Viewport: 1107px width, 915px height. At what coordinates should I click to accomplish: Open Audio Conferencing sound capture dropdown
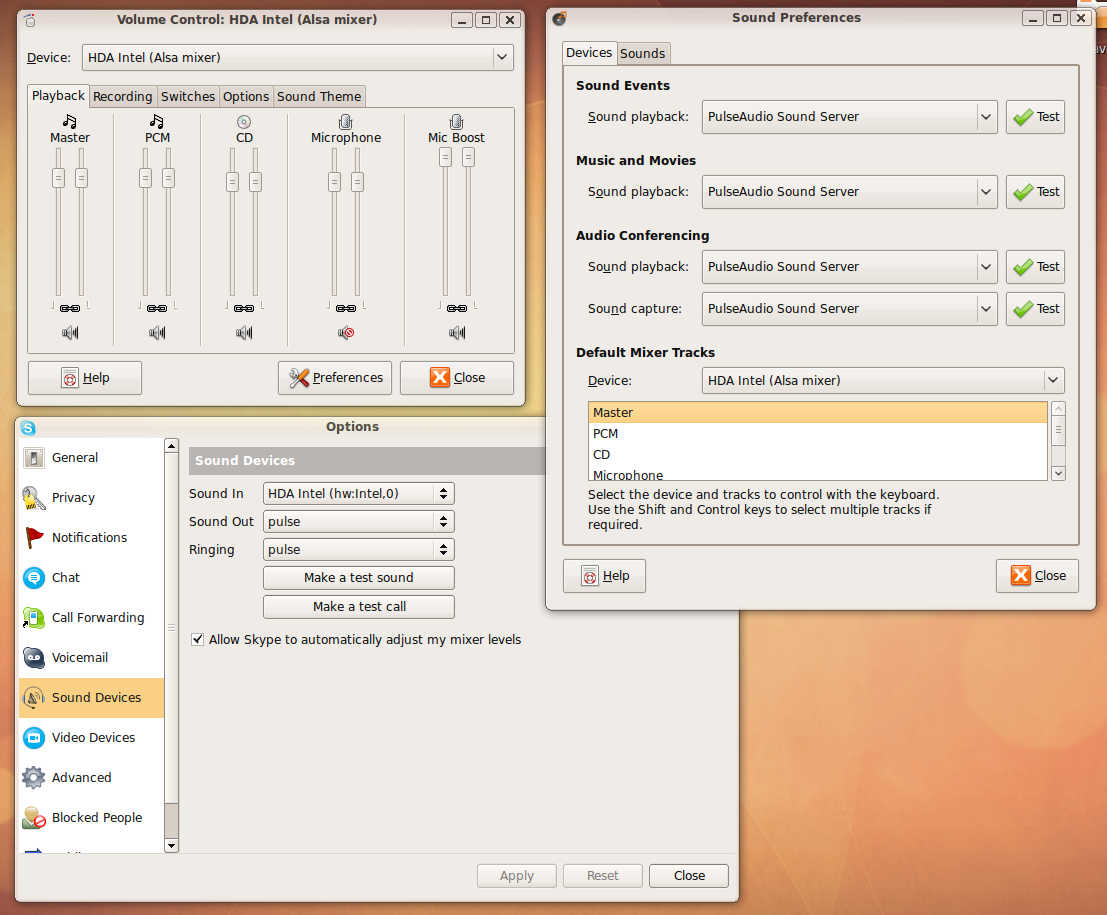point(849,309)
